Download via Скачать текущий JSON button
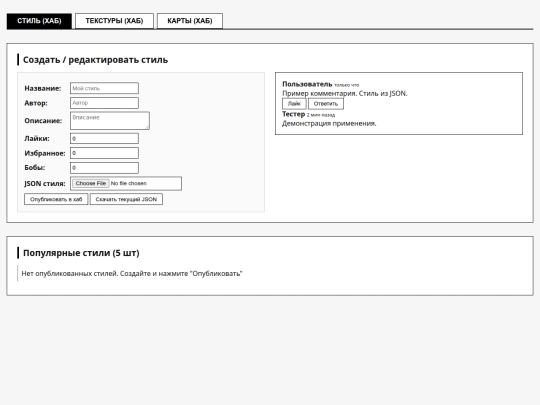 coord(126,199)
